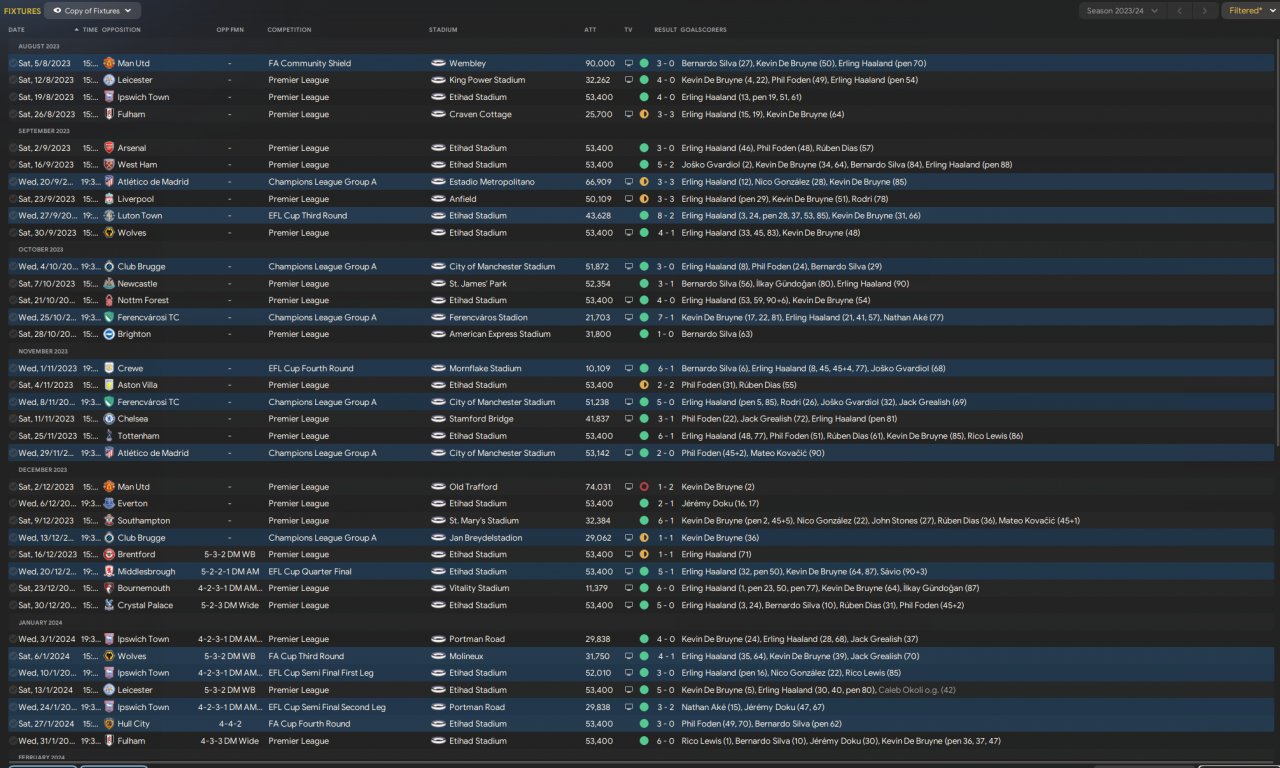Viewport: 1280px width, 768px height.
Task: Click the TV icon on the Brentford row
Action: [629, 555]
